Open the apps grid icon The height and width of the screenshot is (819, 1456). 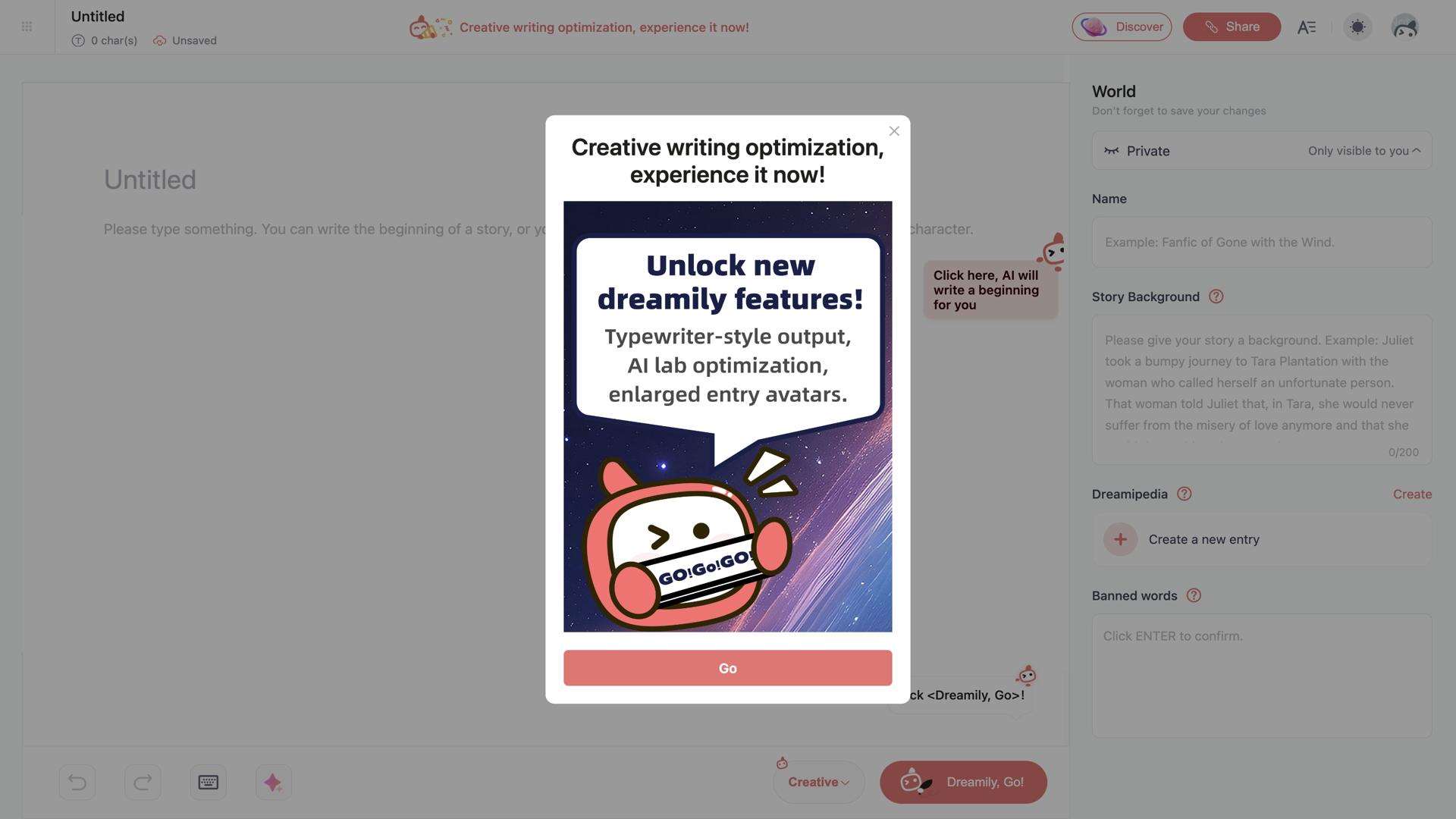click(27, 27)
